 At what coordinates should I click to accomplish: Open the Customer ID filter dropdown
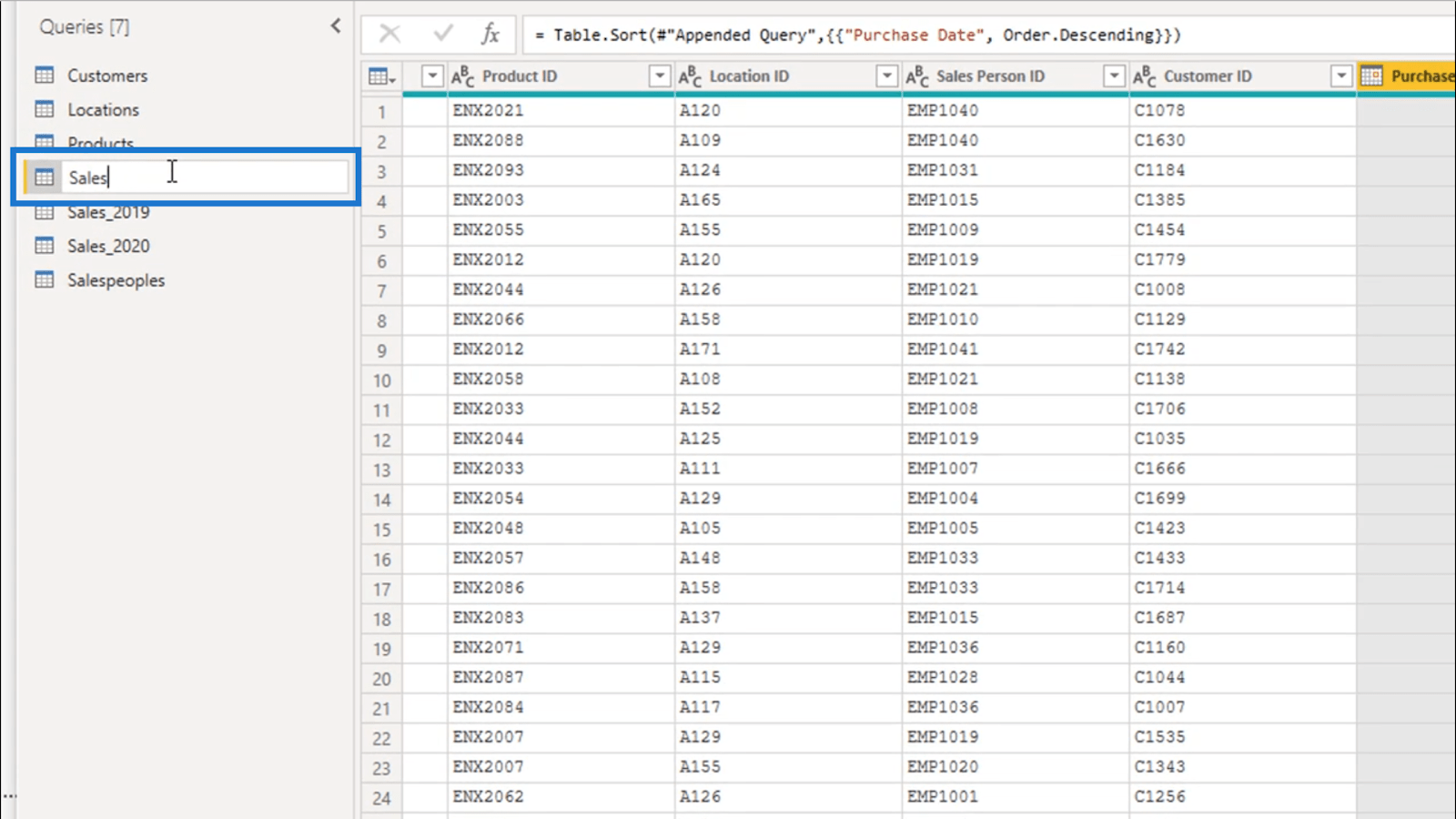(x=1341, y=76)
